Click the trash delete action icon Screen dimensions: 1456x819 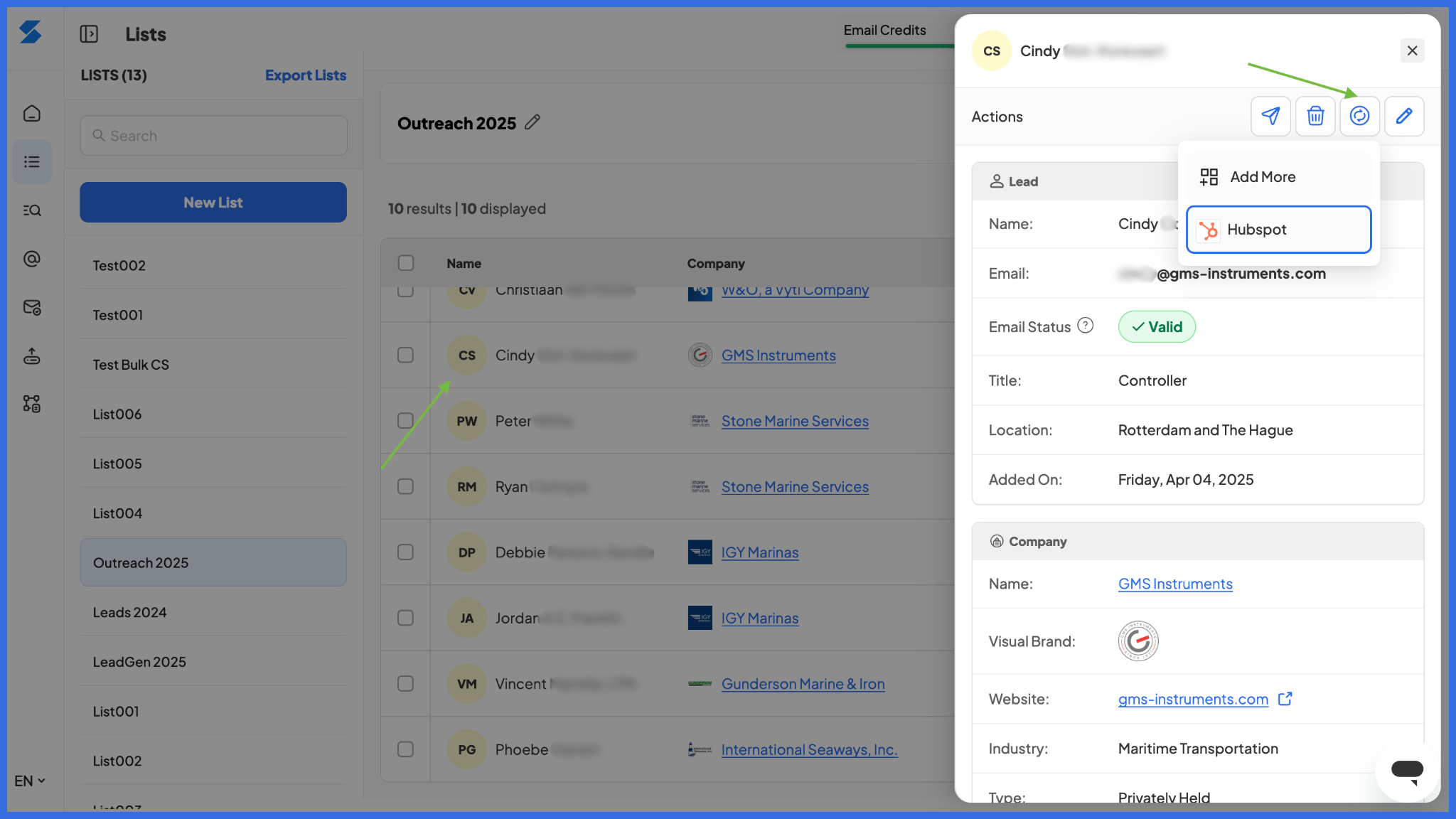point(1315,116)
